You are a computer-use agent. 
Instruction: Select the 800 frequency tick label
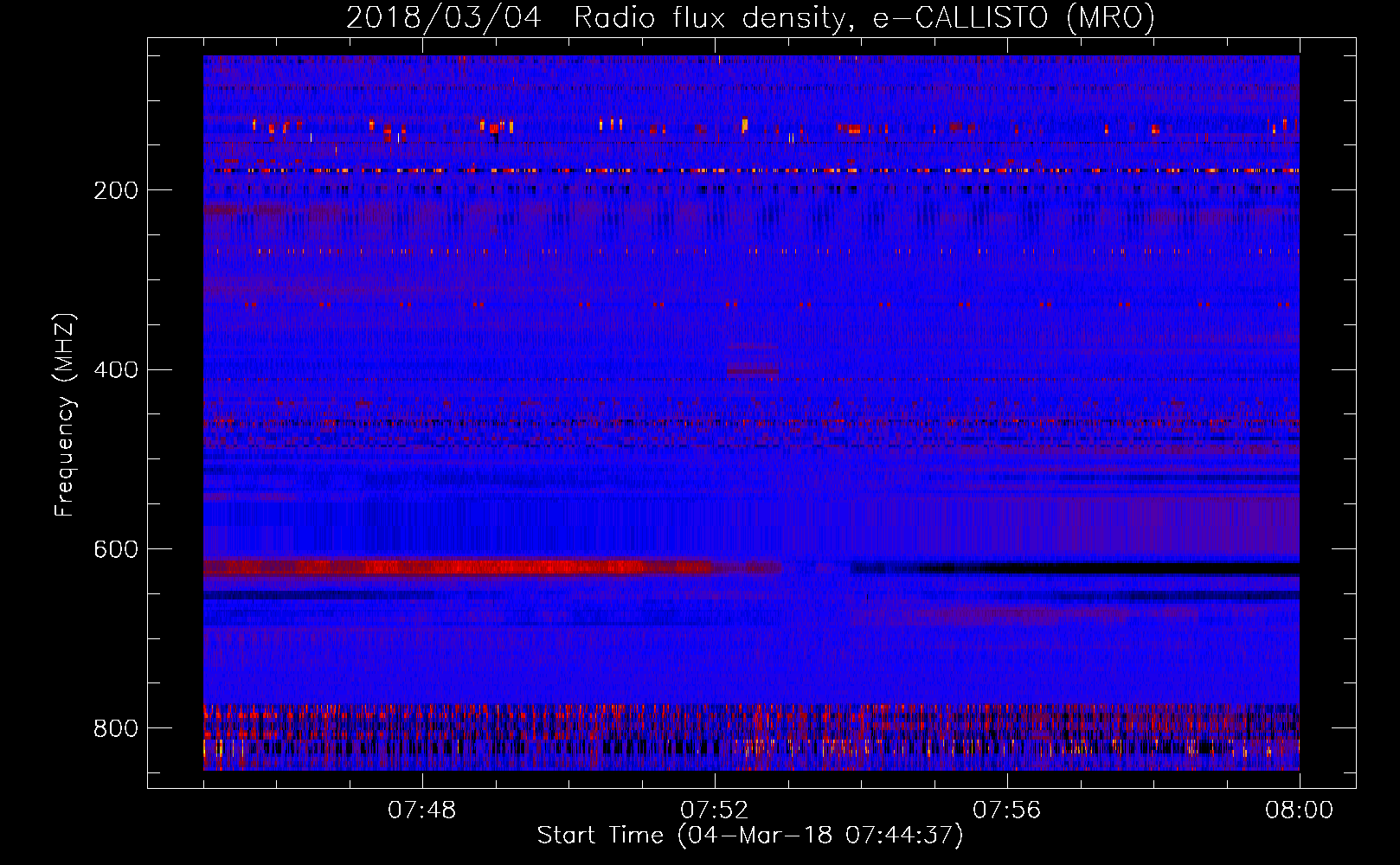pyautogui.click(x=116, y=729)
